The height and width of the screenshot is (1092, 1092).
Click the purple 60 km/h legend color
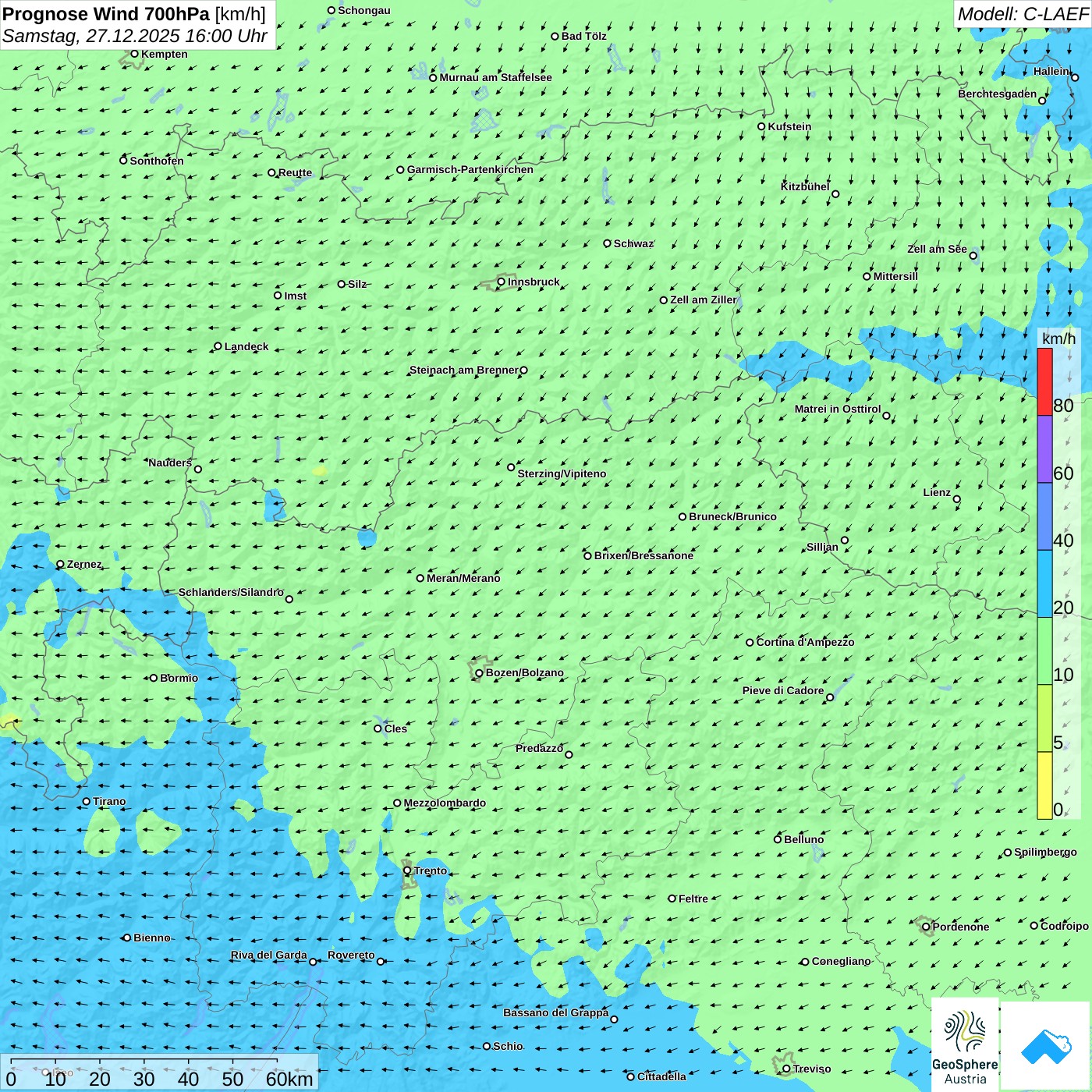[x=1044, y=449]
